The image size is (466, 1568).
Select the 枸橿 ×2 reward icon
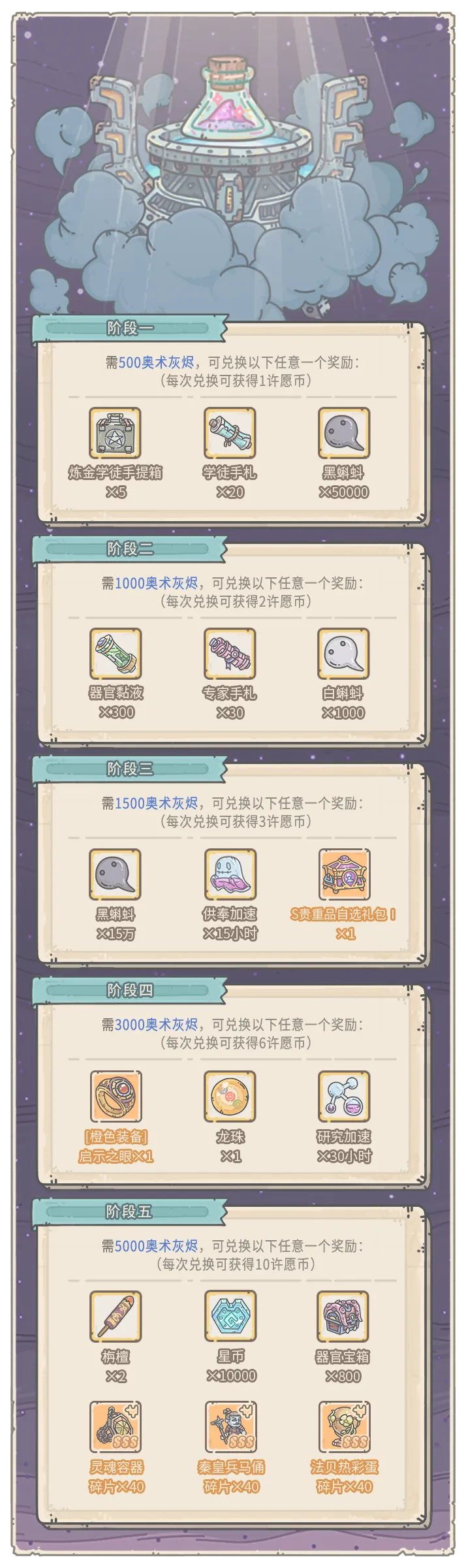click(x=116, y=1316)
